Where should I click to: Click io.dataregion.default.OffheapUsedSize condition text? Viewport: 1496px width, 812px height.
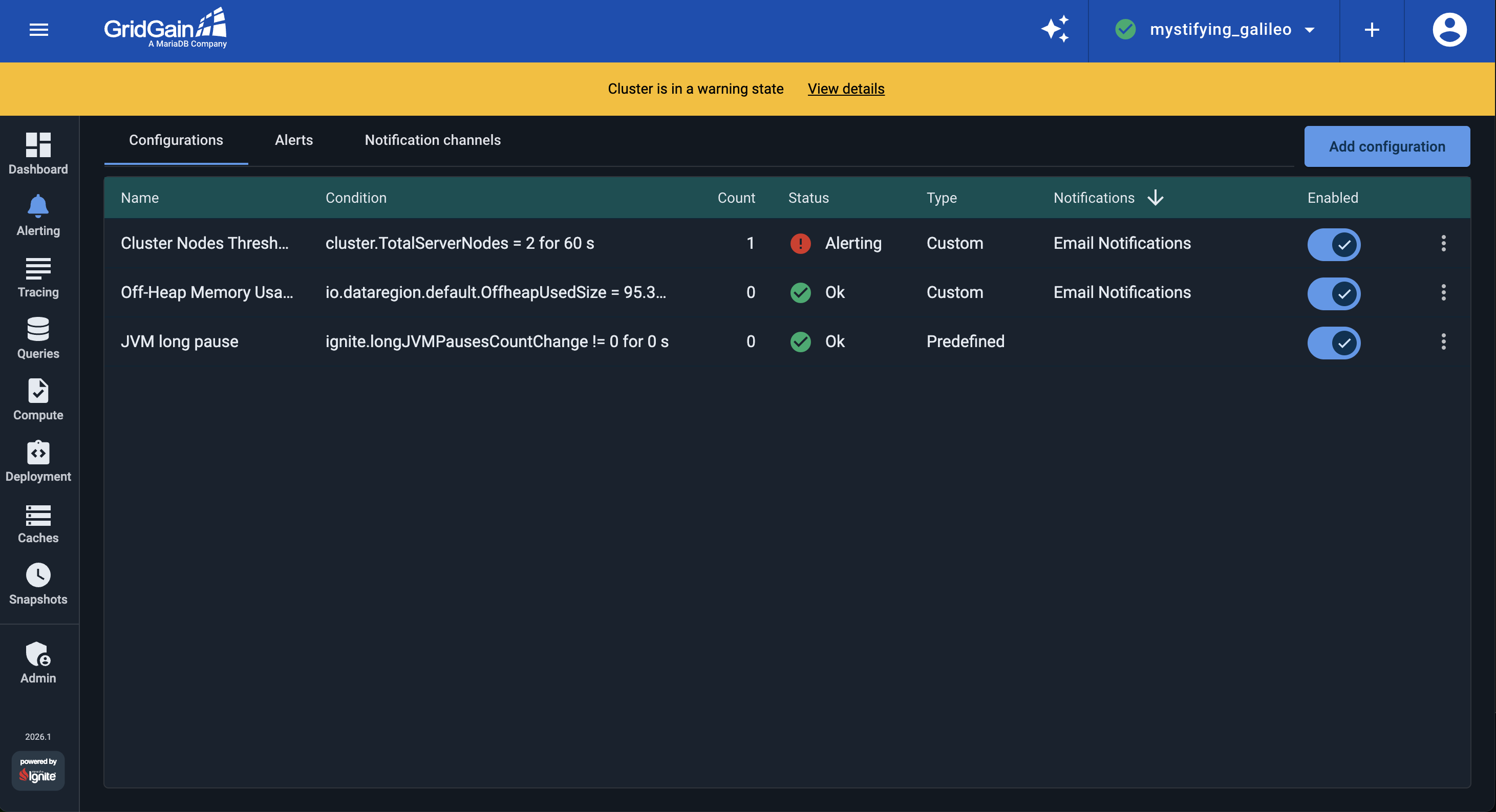coord(496,292)
